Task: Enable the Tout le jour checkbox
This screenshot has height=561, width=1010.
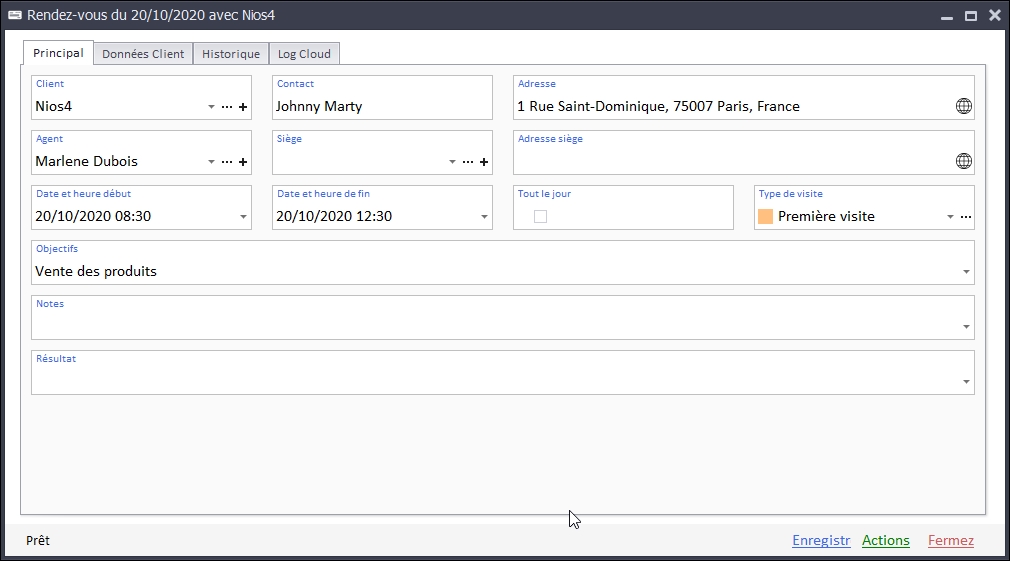Action: 540,216
